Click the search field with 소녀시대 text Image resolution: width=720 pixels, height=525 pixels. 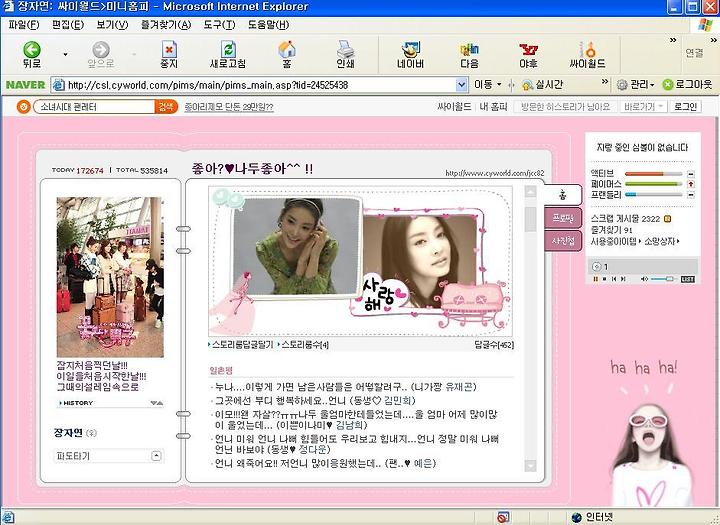click(94, 107)
